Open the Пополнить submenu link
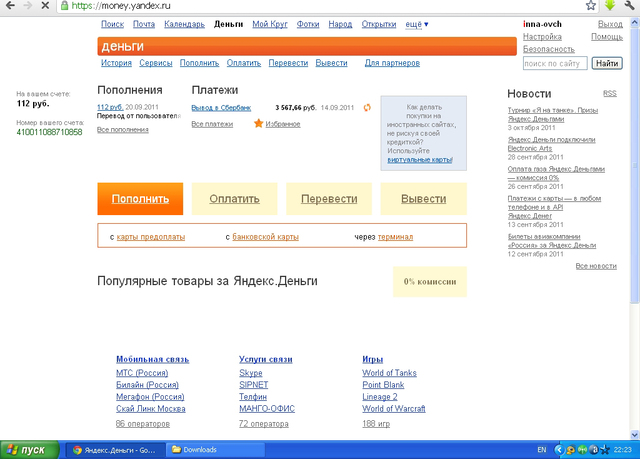This screenshot has height=459, width=640. (x=199, y=63)
